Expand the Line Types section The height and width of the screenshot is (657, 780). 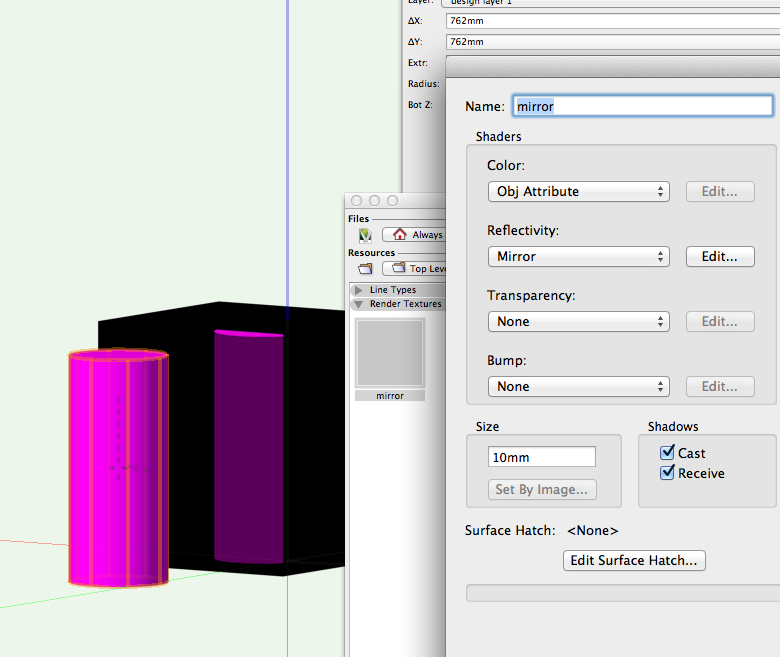(x=359, y=290)
